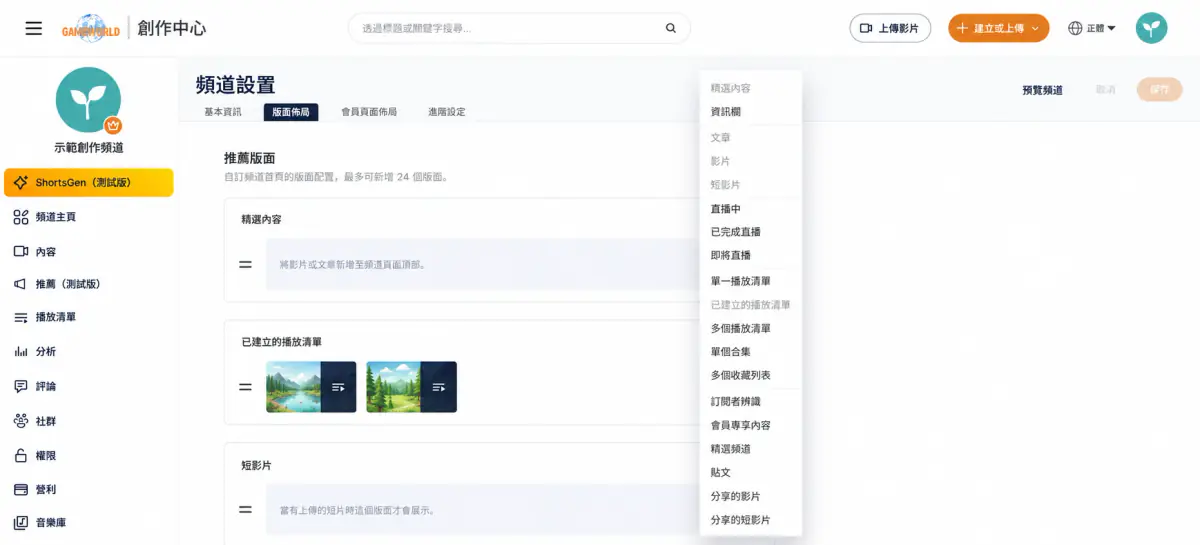Image resolution: width=1200 pixels, height=545 pixels.
Task: Click the 上傳影片 button
Action: coord(890,28)
